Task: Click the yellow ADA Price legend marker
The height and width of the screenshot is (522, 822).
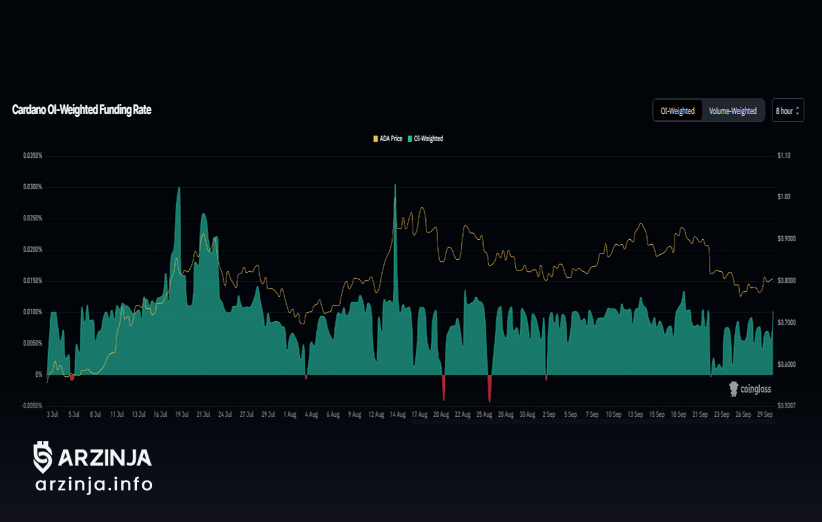Action: 375,139
